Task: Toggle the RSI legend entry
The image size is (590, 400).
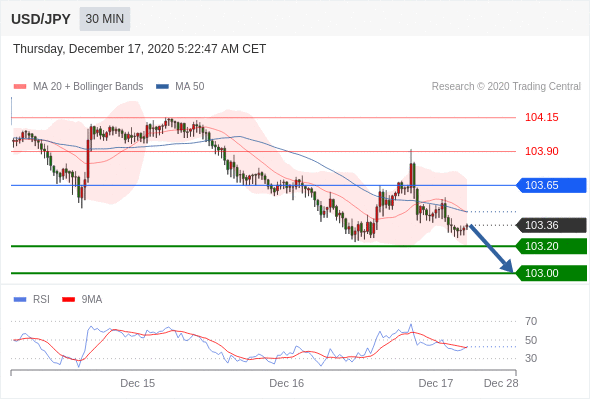Action: 32,300
